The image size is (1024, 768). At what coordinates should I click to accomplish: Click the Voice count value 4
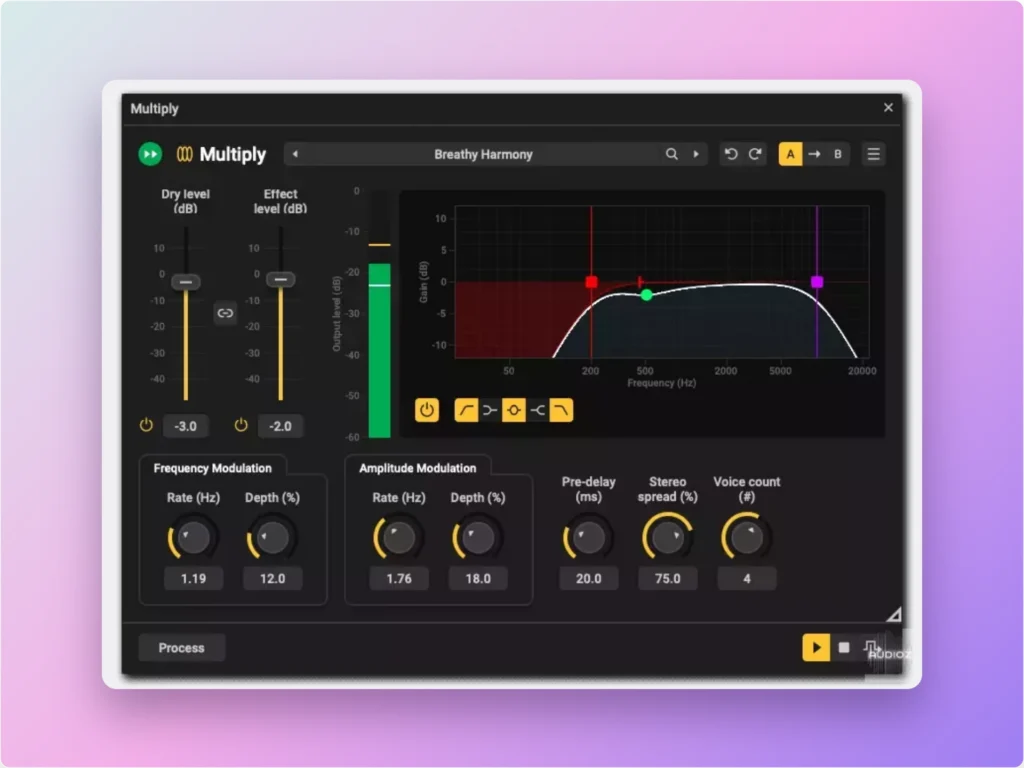click(746, 579)
